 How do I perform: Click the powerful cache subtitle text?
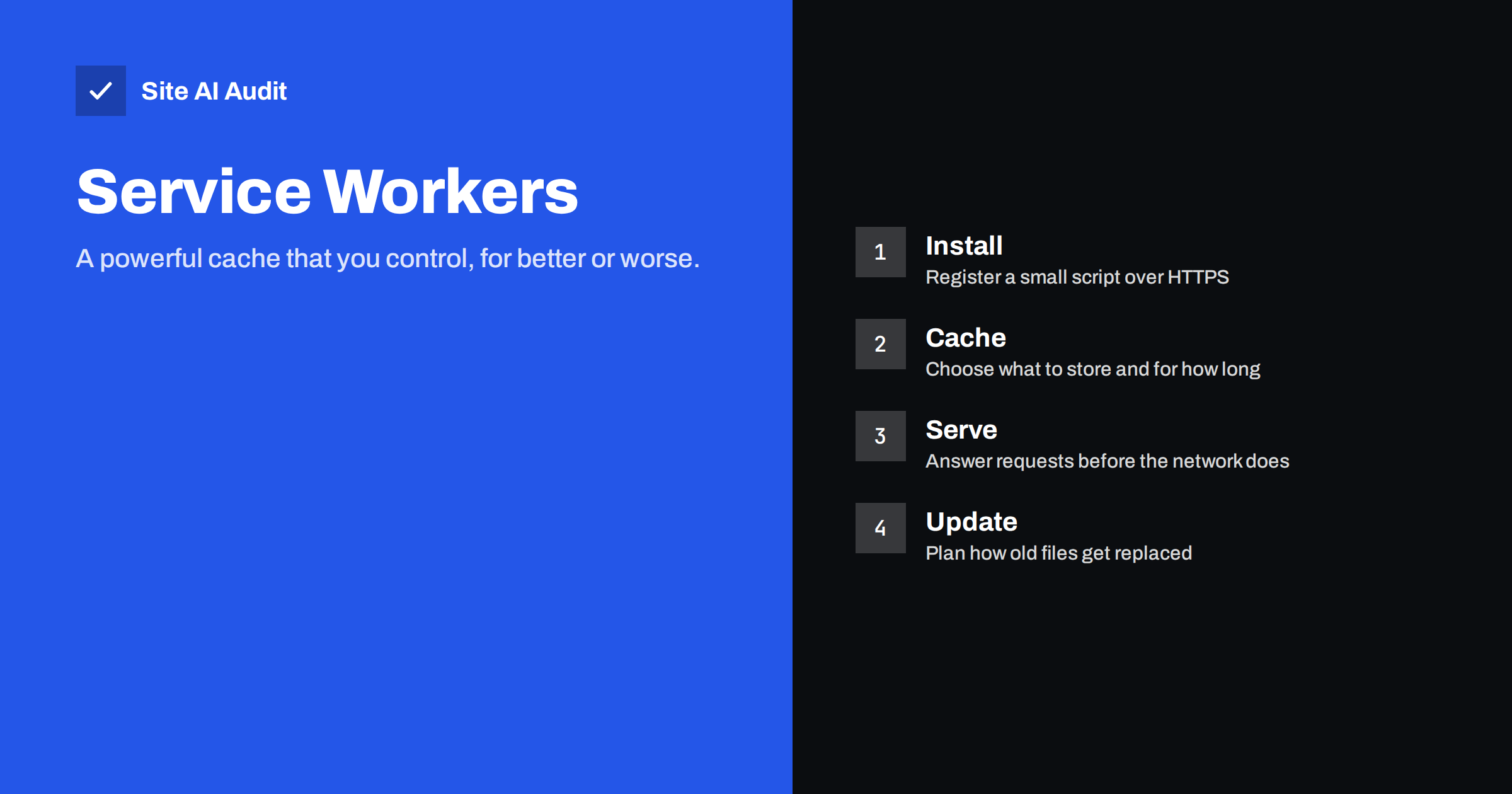pyautogui.click(x=387, y=258)
